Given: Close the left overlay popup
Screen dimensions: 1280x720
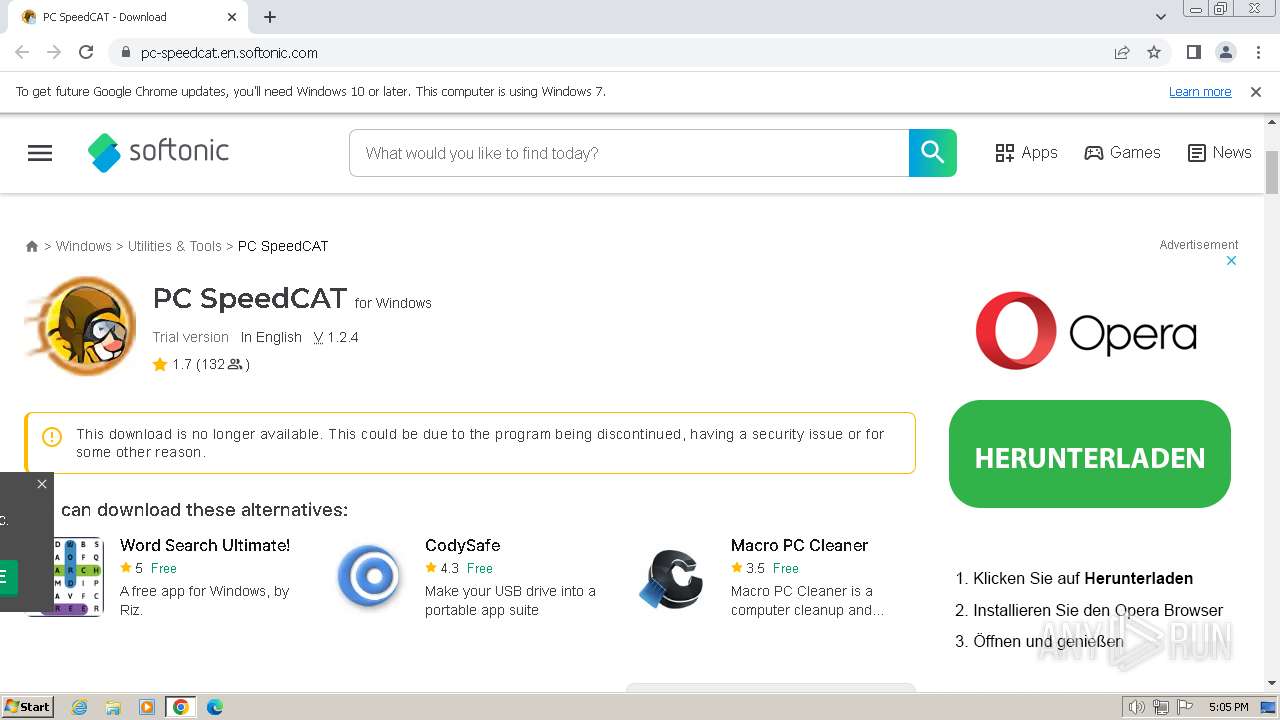Looking at the screenshot, I should [42, 484].
